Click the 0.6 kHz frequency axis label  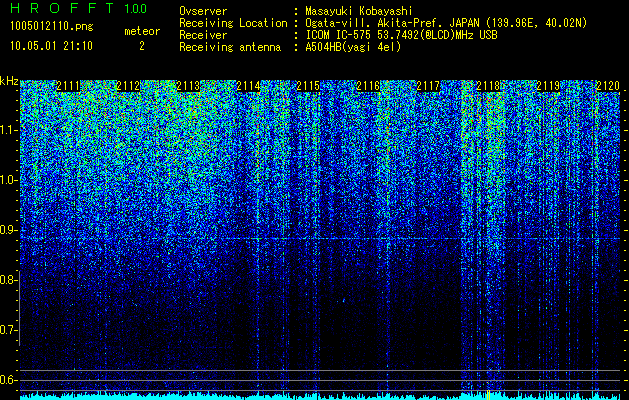pyautogui.click(x=8, y=380)
